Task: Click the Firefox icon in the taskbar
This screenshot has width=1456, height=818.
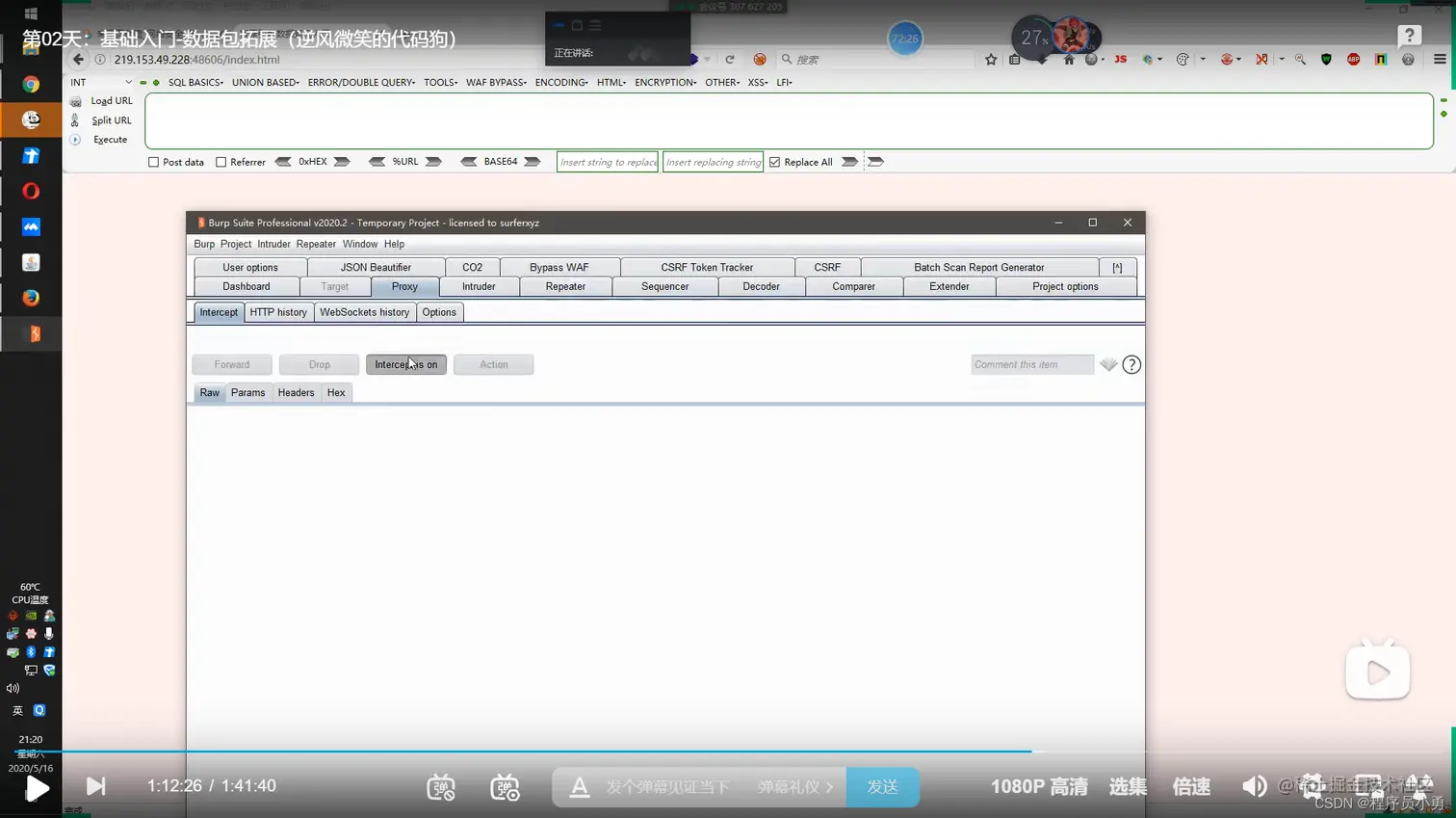Action: pyautogui.click(x=31, y=298)
